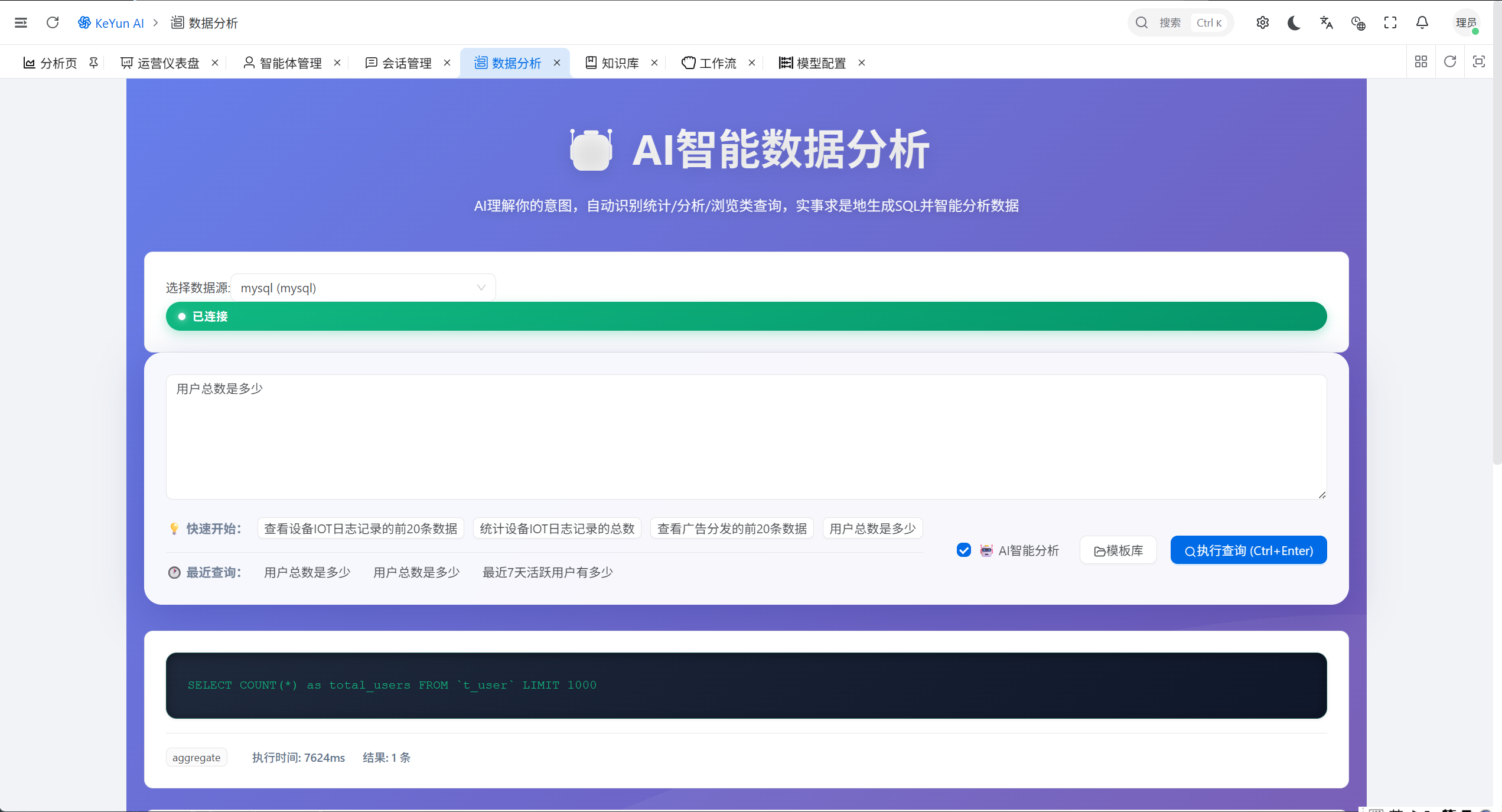
Task: Open the settings gear icon
Action: (1262, 22)
